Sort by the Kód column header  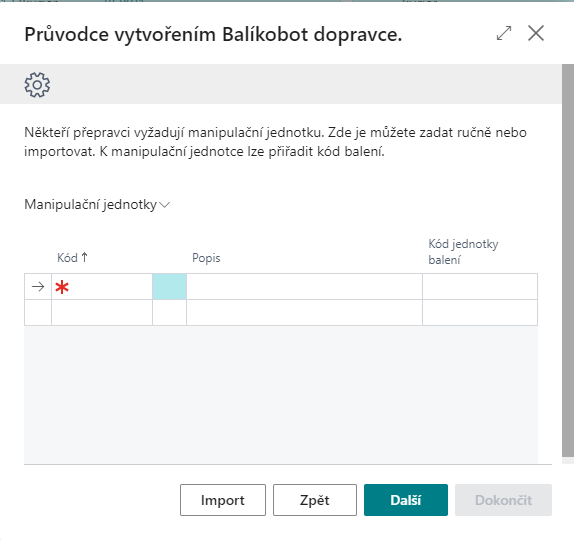(72, 258)
